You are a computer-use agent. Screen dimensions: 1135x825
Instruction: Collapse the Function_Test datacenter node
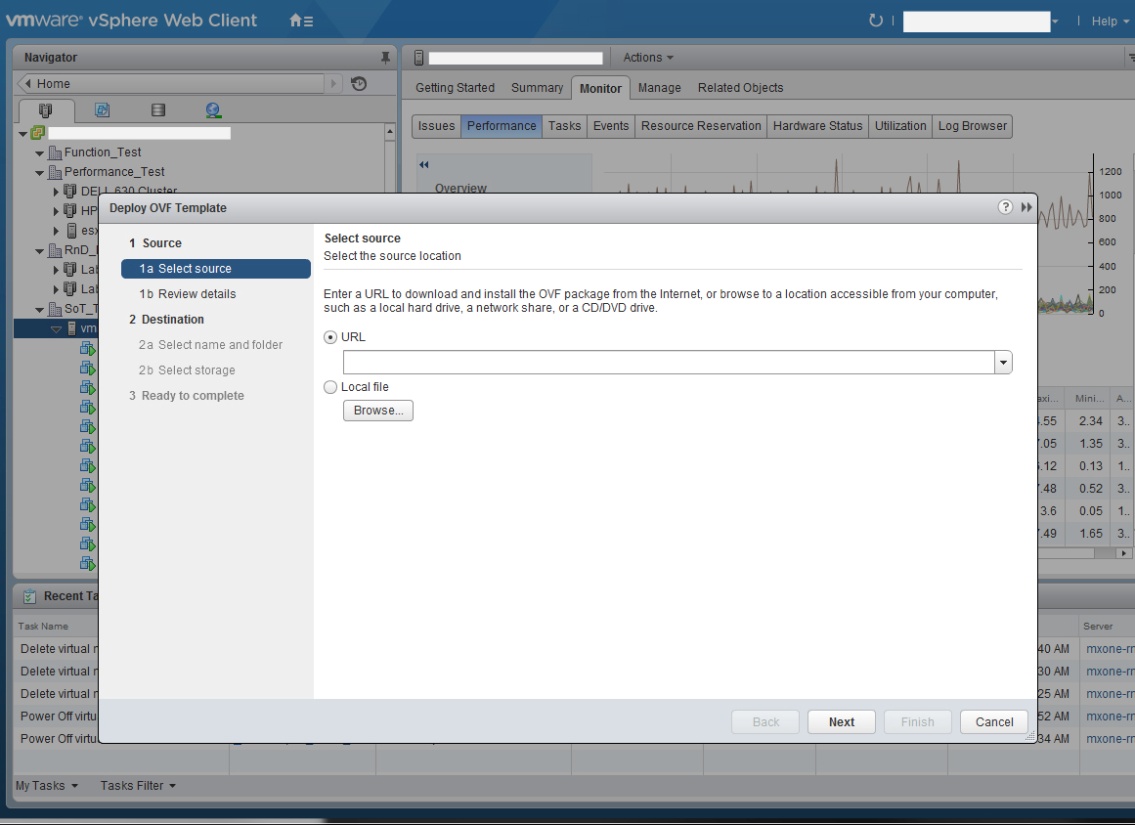click(x=40, y=153)
